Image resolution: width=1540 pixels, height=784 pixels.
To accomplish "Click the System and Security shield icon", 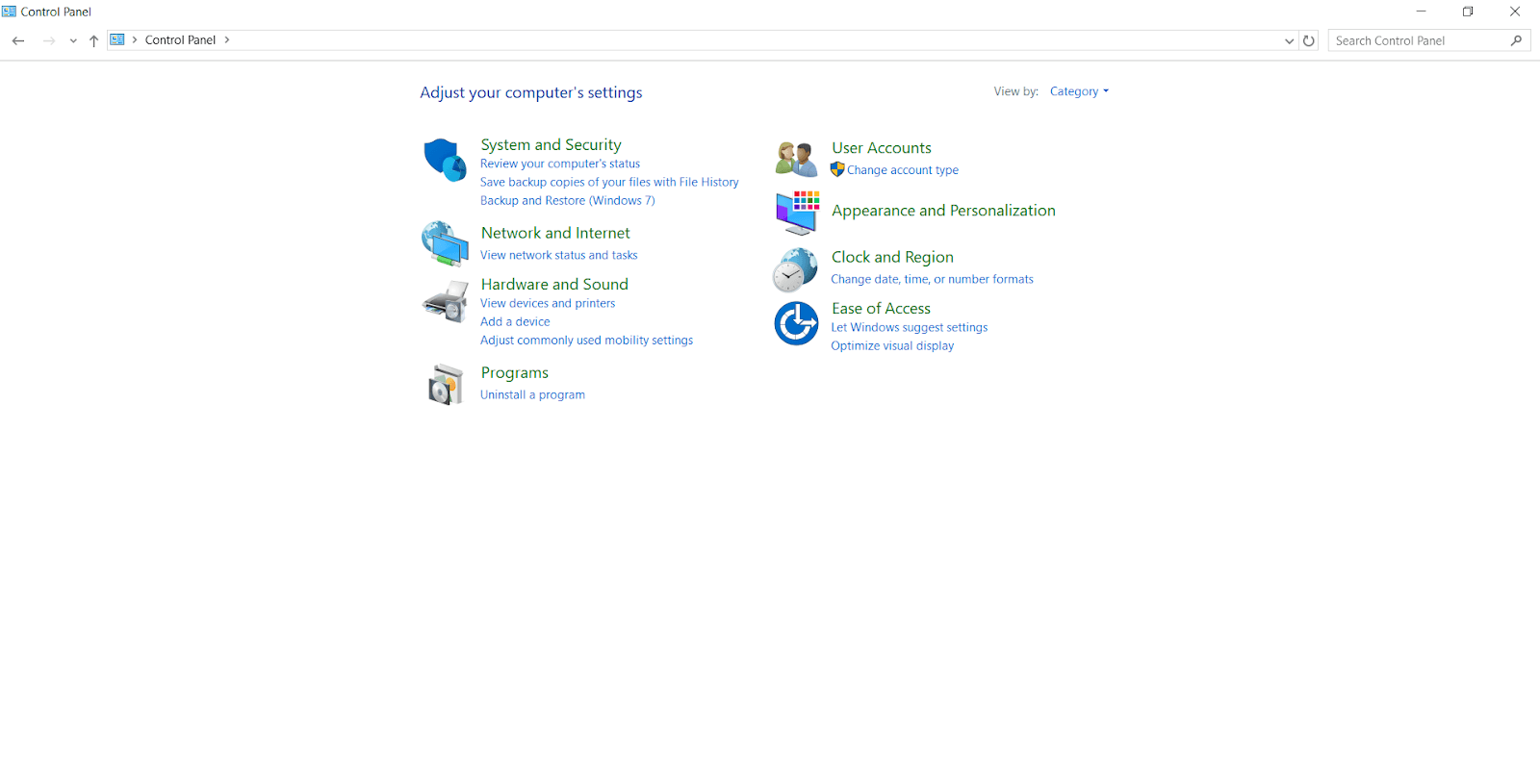I will tap(445, 160).
